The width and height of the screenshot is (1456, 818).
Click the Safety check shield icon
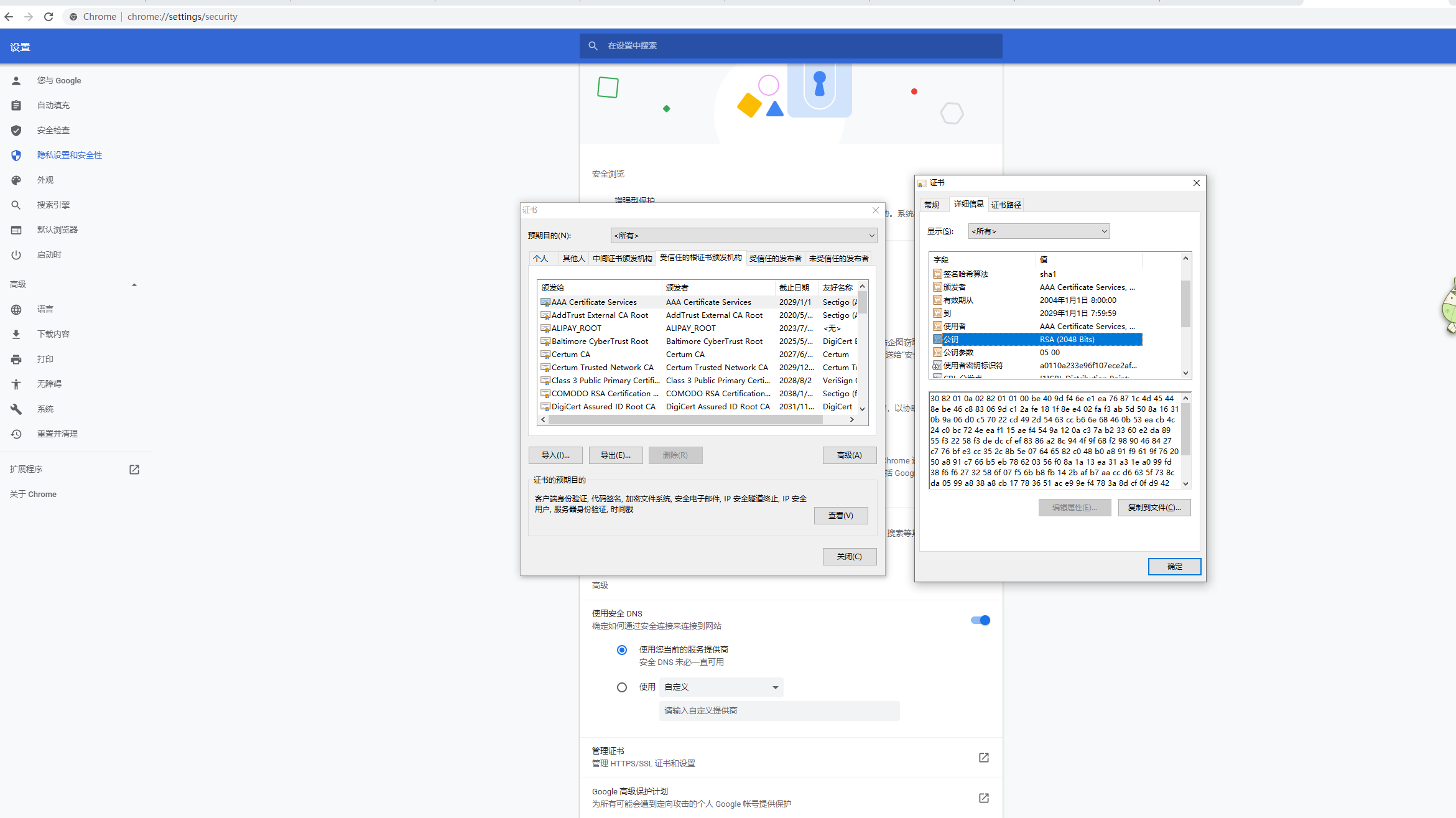pos(16,131)
